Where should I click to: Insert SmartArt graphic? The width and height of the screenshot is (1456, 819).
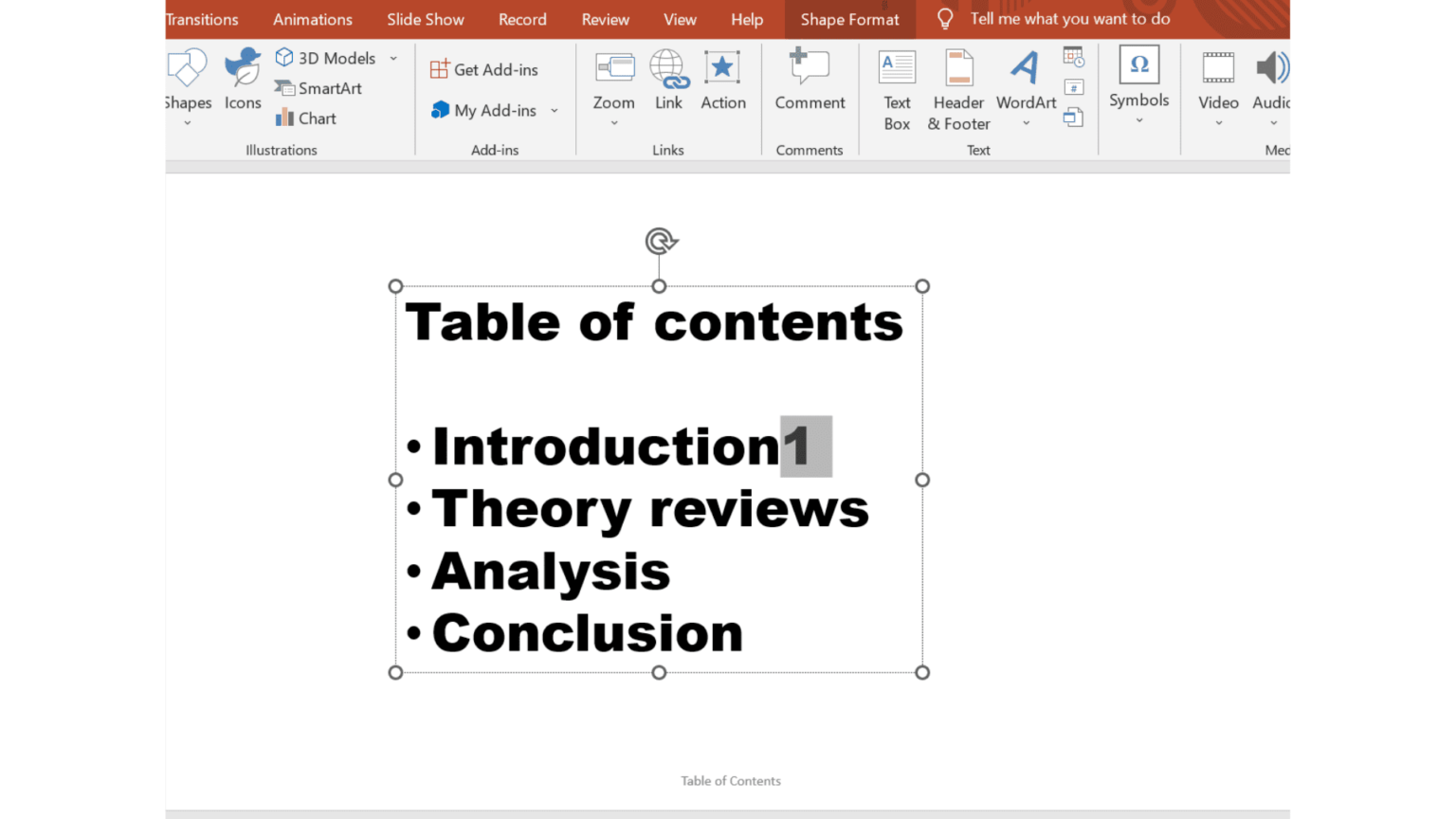[x=318, y=88]
